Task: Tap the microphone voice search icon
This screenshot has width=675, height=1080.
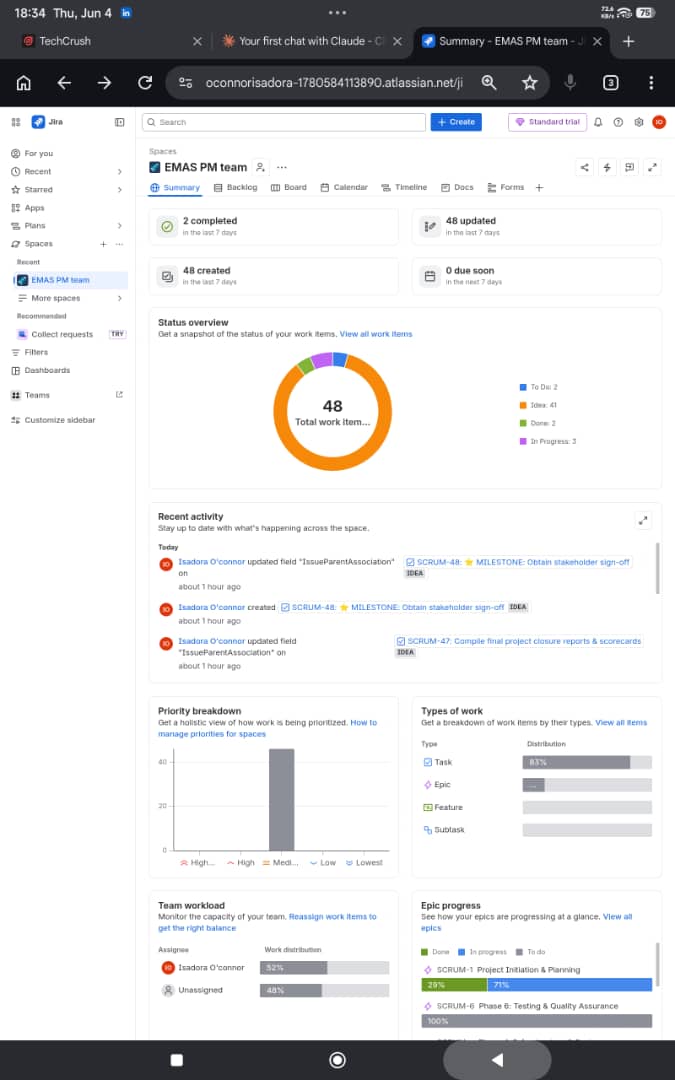Action: click(x=570, y=83)
